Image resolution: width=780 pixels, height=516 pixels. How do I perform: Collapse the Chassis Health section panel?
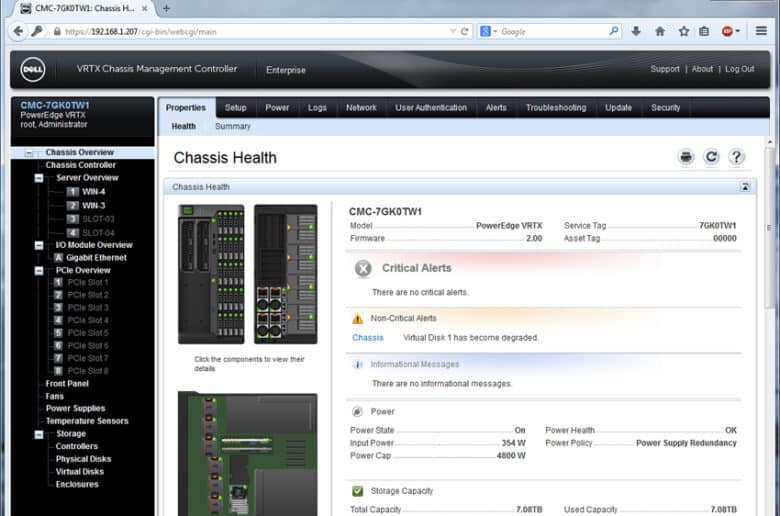pyautogui.click(x=745, y=187)
